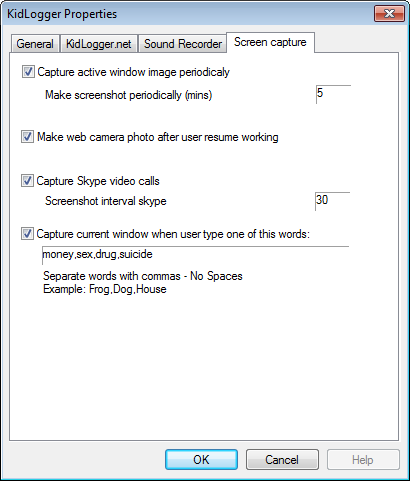Disable Make web camera photo checkbox
410x481 pixels.
(27, 137)
